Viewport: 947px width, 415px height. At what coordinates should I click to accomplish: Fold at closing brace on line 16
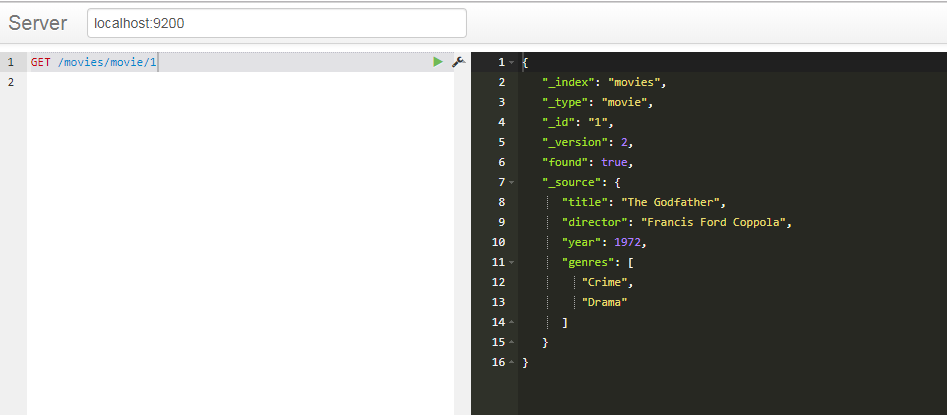[512, 362]
